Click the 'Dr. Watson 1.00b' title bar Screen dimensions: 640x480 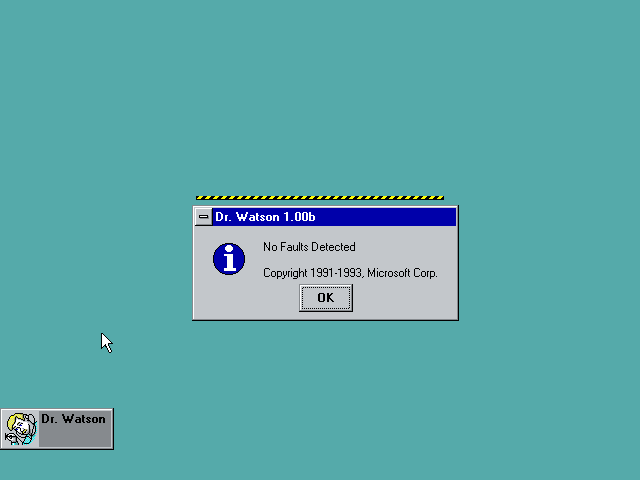point(334,217)
